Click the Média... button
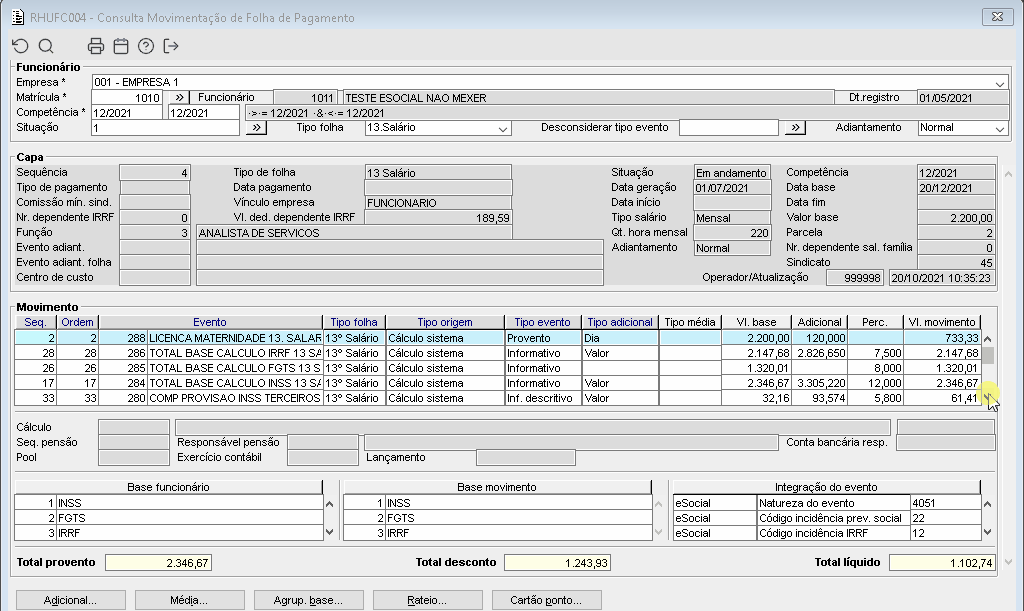Viewport: 1024px width, 611px height. [x=190, y=600]
